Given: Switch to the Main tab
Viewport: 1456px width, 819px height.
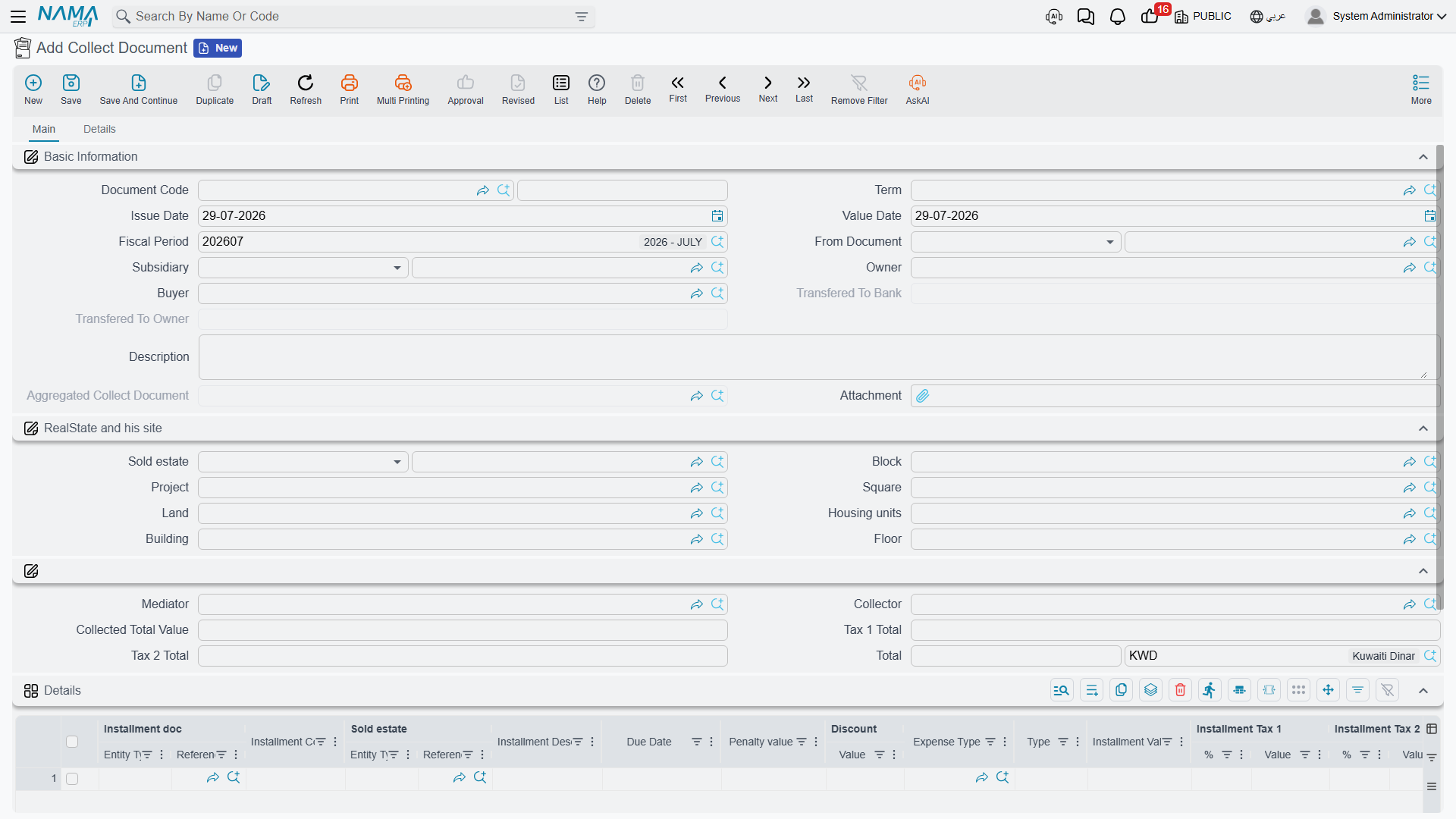Looking at the screenshot, I should point(44,129).
